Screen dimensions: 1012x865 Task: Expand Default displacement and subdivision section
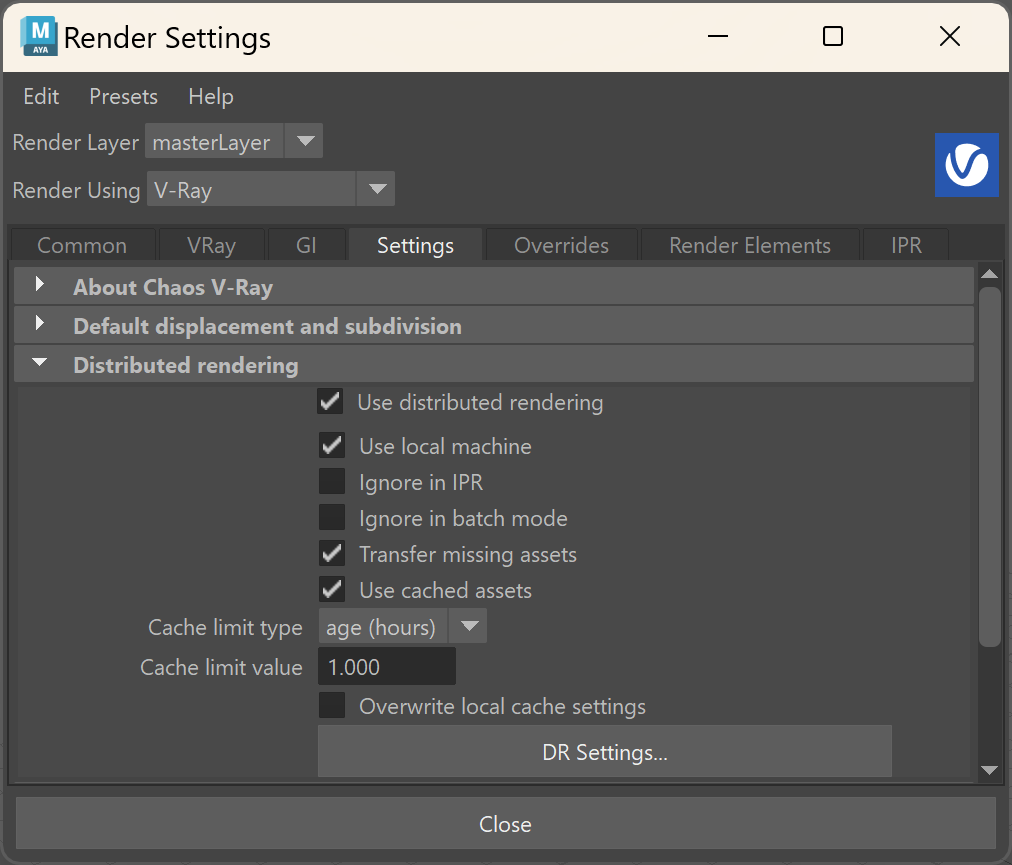pyautogui.click(x=494, y=326)
